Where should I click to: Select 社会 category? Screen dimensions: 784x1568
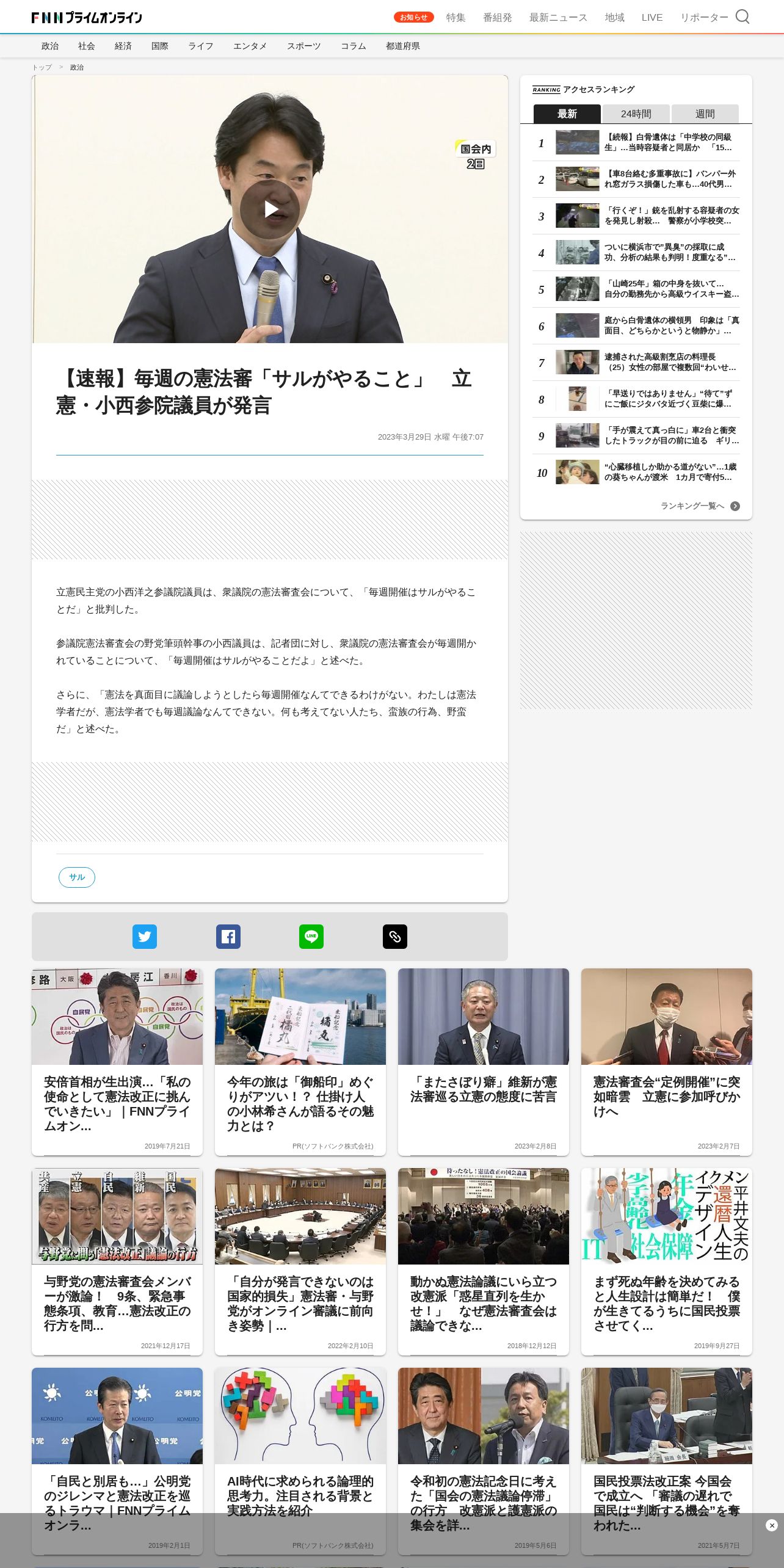point(87,46)
